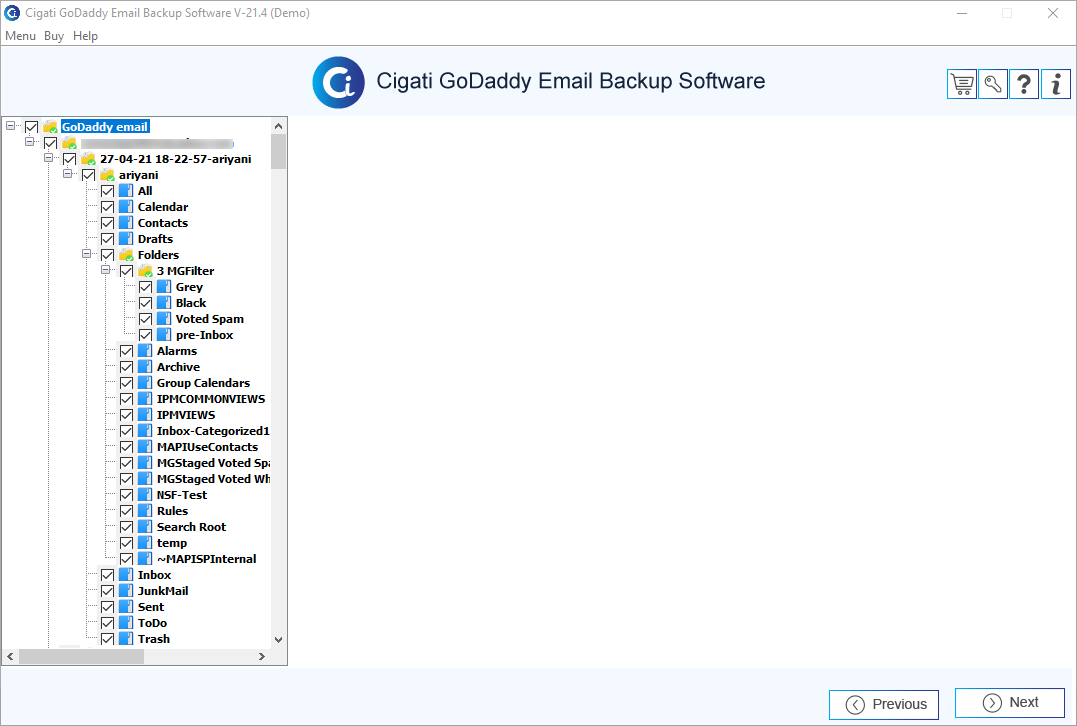Screen dimensions: 1077x726
Task: Click the Drafts folder icon
Action: (x=126, y=239)
